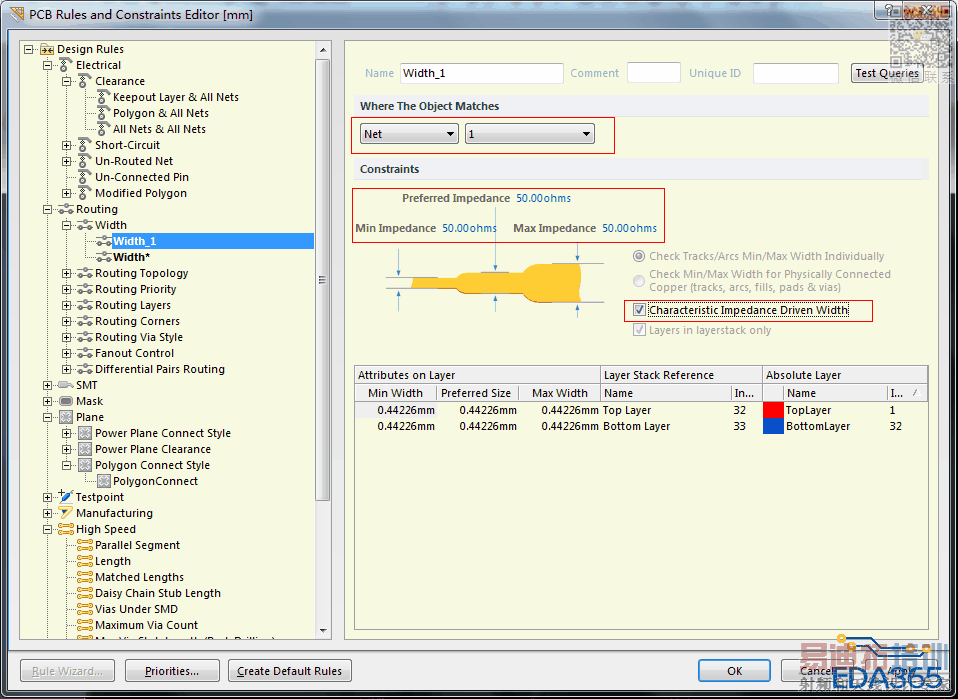Open Priorities dialog
958x699 pixels.
[172, 670]
